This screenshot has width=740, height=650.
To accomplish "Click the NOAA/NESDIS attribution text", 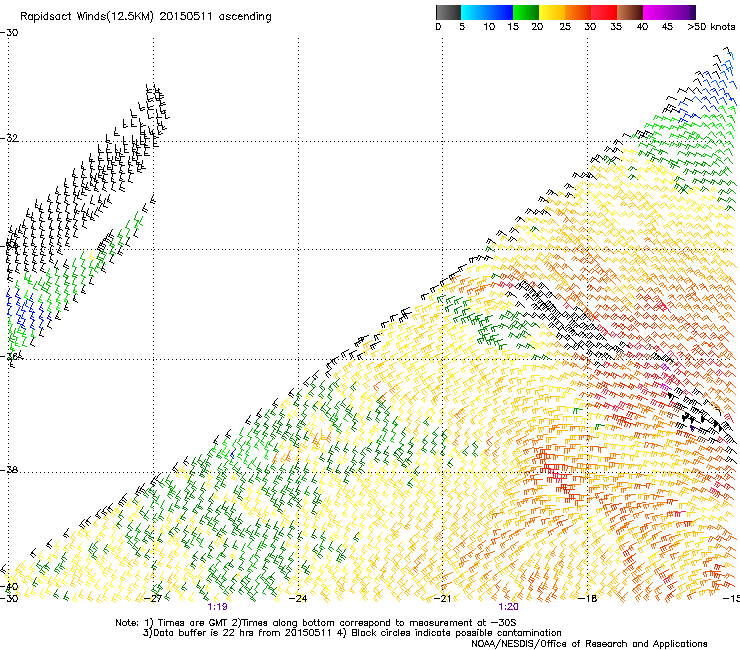I will pos(589,644).
